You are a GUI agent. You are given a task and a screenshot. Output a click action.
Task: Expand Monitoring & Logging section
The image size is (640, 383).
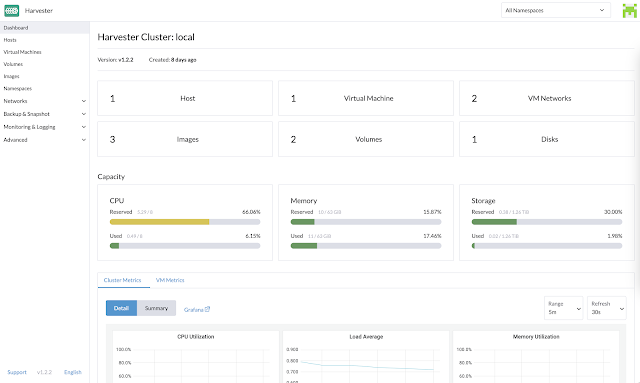(x=44, y=127)
